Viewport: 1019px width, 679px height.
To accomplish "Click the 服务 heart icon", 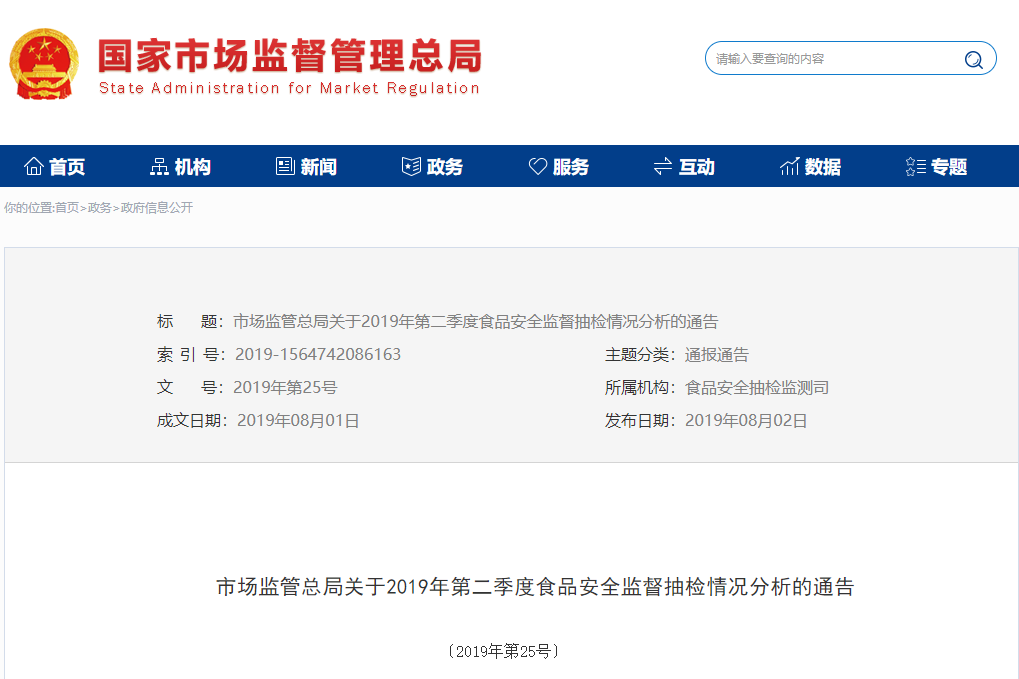I will point(537,166).
